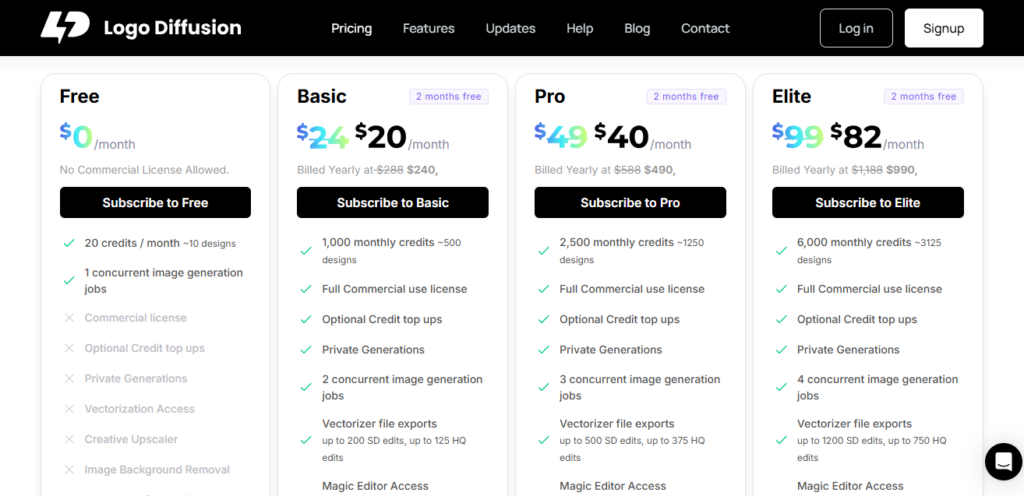Click the X icon beside Creative Upscaler
The image size is (1024, 496).
pos(69,439)
